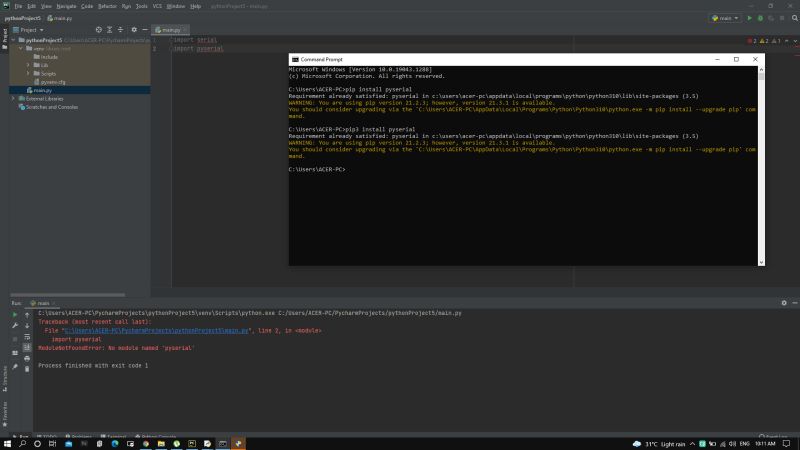
Task: Click Collapse All in Project panel
Action: 120,30
